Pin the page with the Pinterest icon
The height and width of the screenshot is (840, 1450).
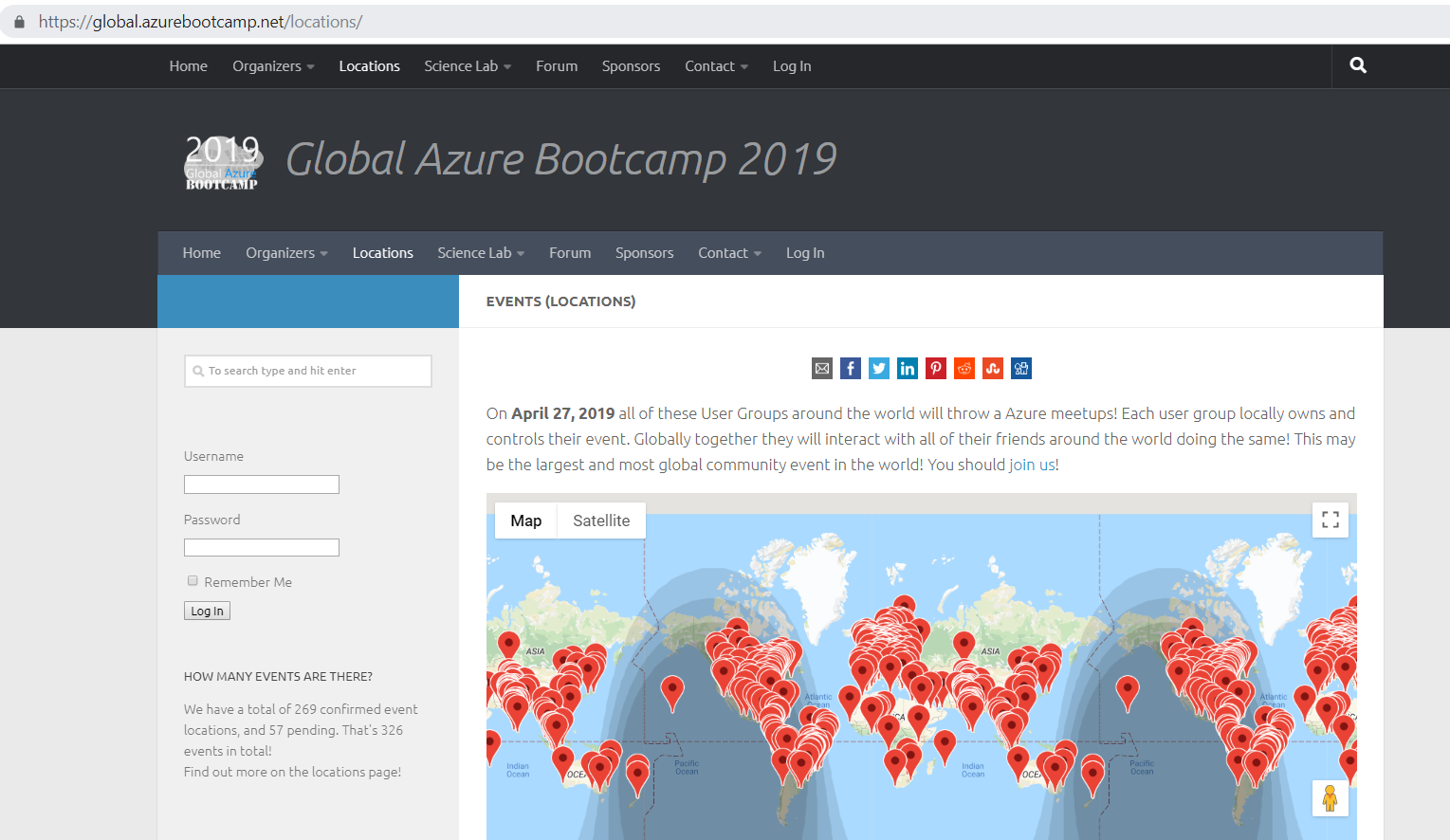(x=936, y=369)
